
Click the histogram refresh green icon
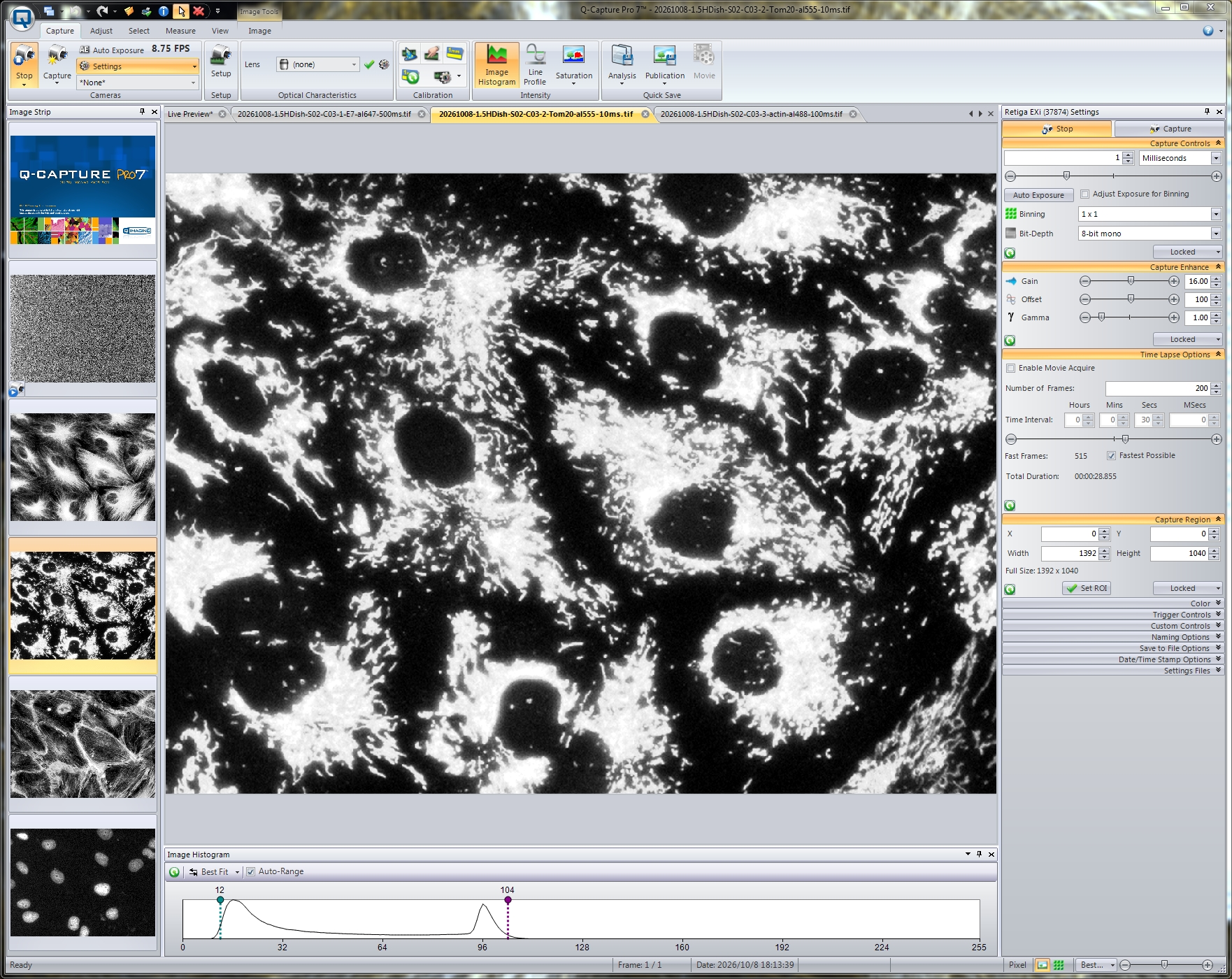click(x=174, y=872)
